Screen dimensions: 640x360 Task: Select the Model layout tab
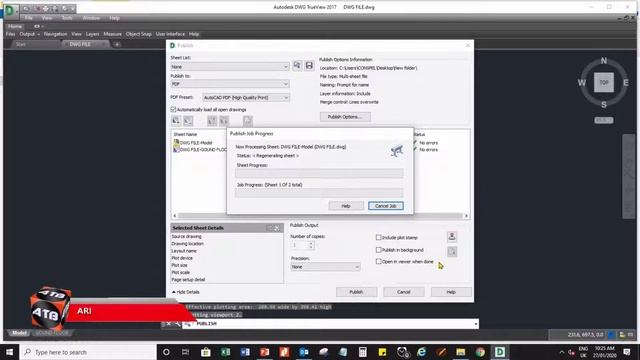19,333
